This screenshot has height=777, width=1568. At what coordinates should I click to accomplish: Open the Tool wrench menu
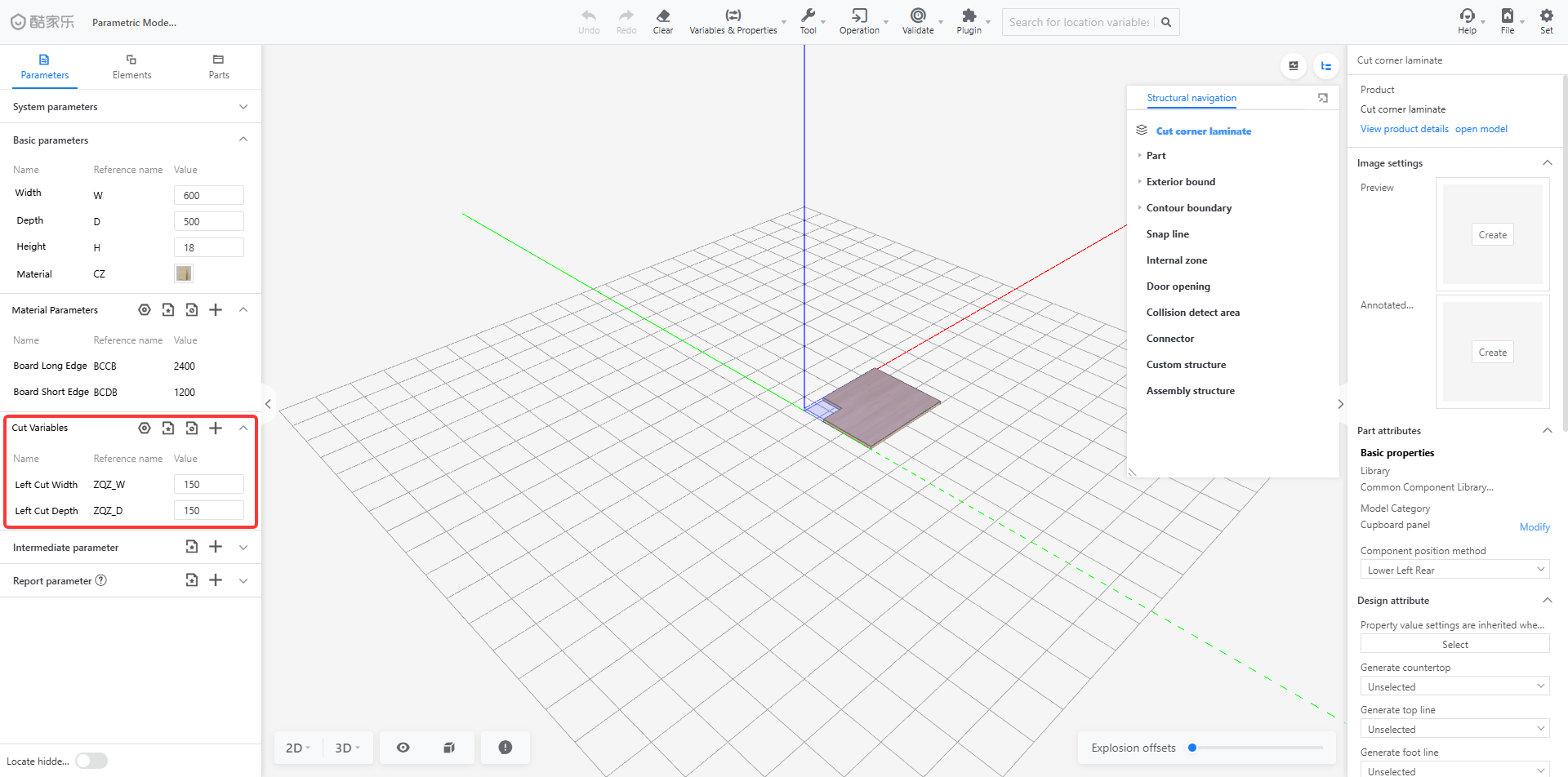[x=808, y=16]
